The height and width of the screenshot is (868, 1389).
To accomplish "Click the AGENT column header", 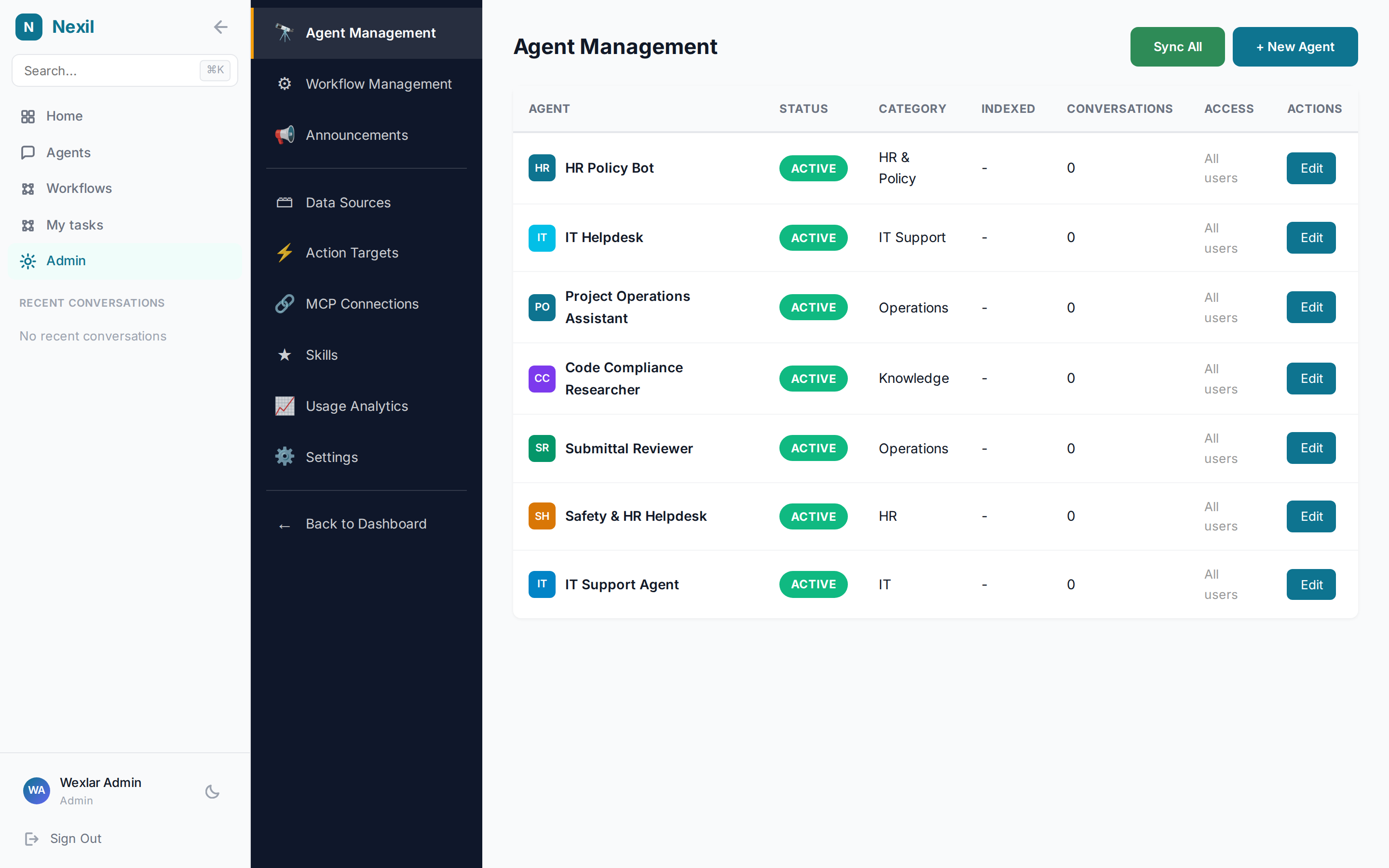I will pos(549,108).
